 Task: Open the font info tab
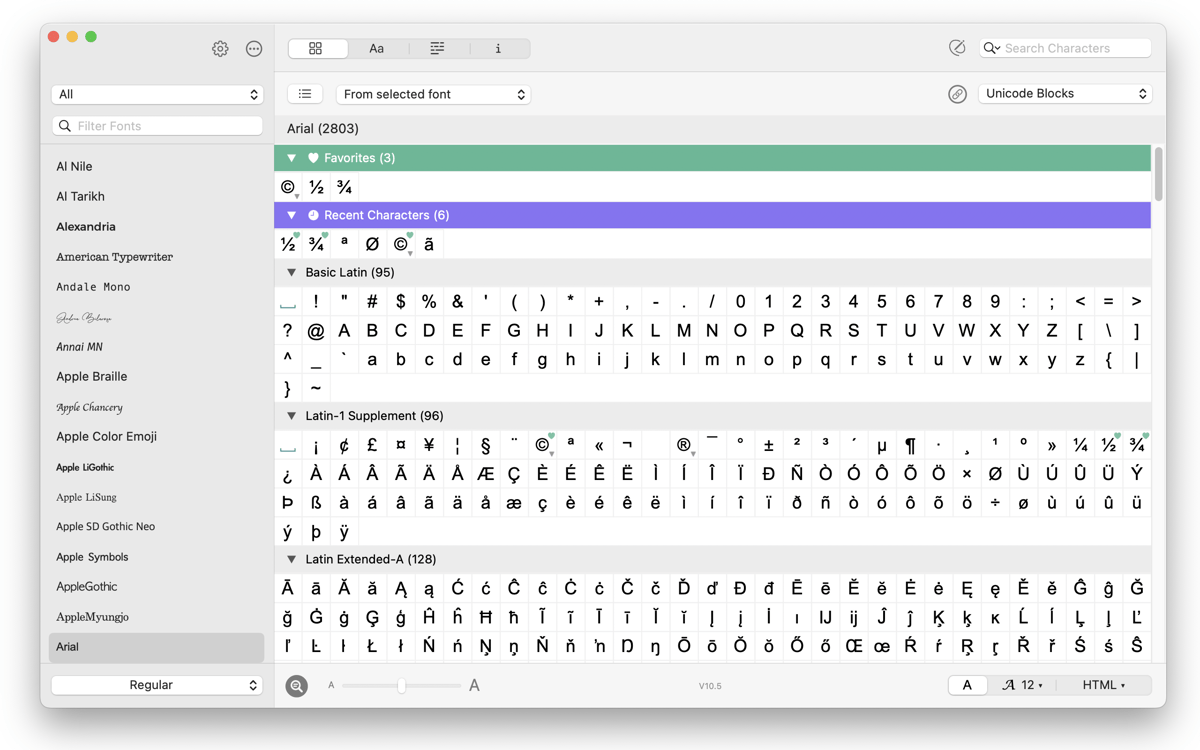tap(498, 48)
